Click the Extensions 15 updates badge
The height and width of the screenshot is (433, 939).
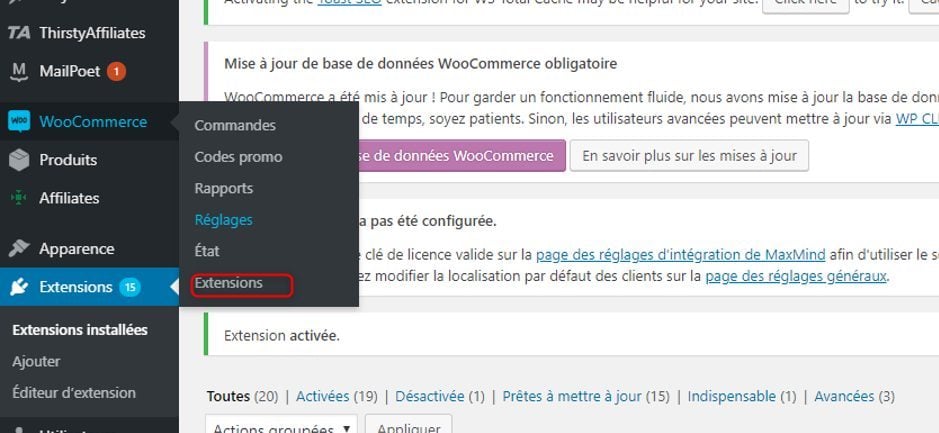click(129, 287)
